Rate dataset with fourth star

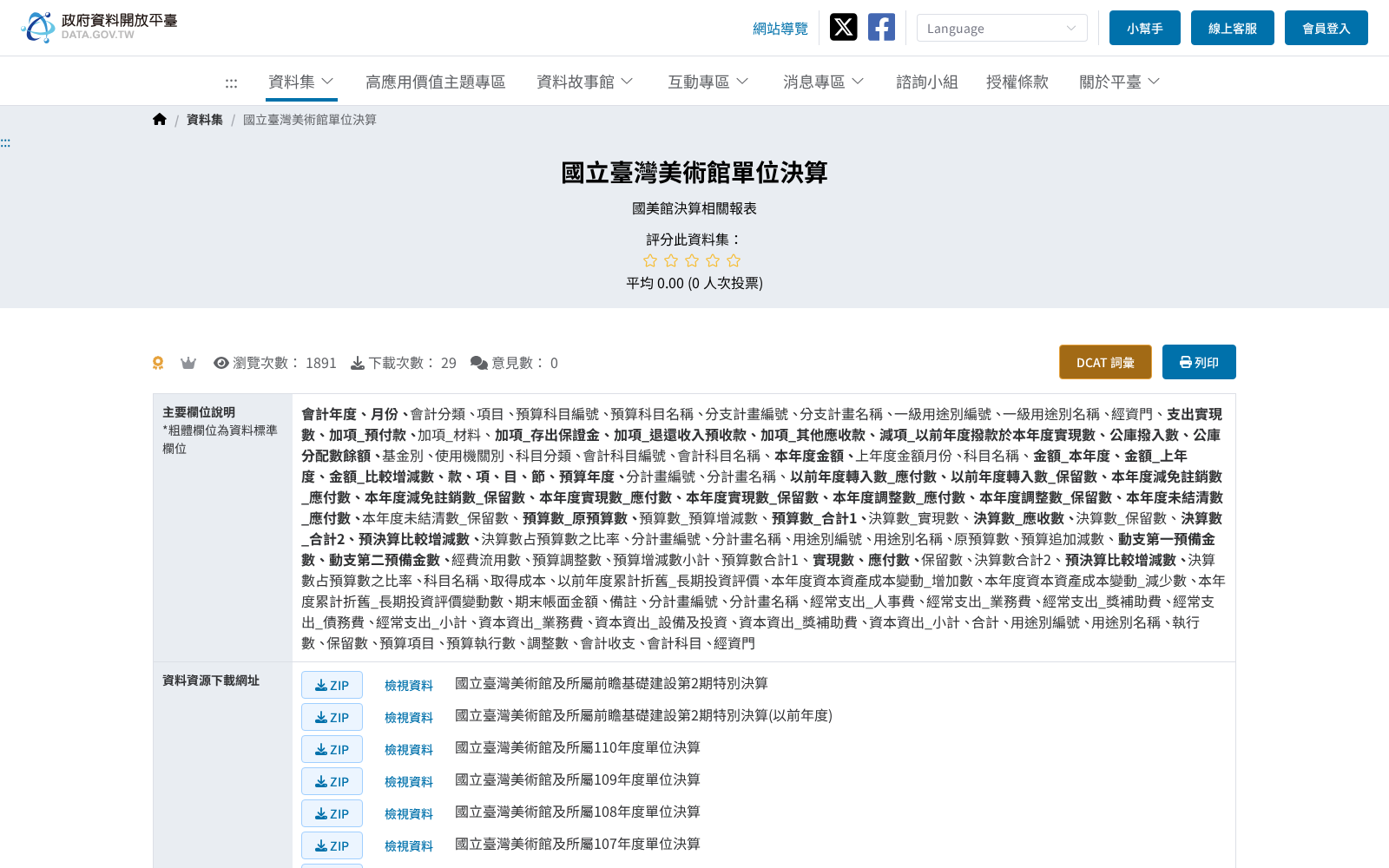click(x=713, y=260)
